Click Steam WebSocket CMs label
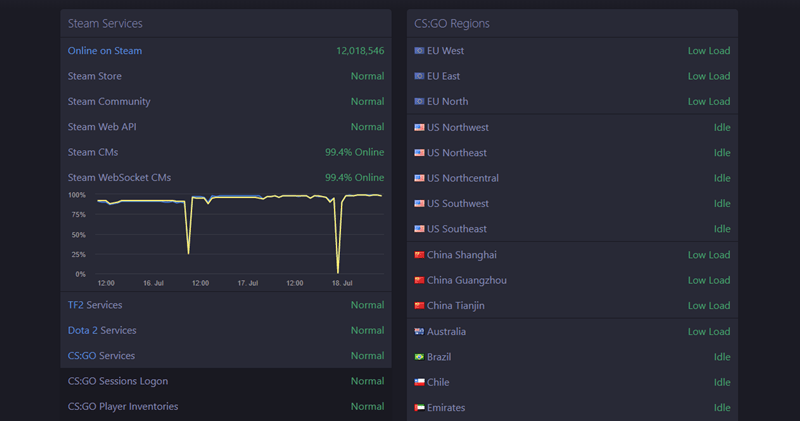Image resolution: width=800 pixels, height=421 pixels. tap(119, 178)
